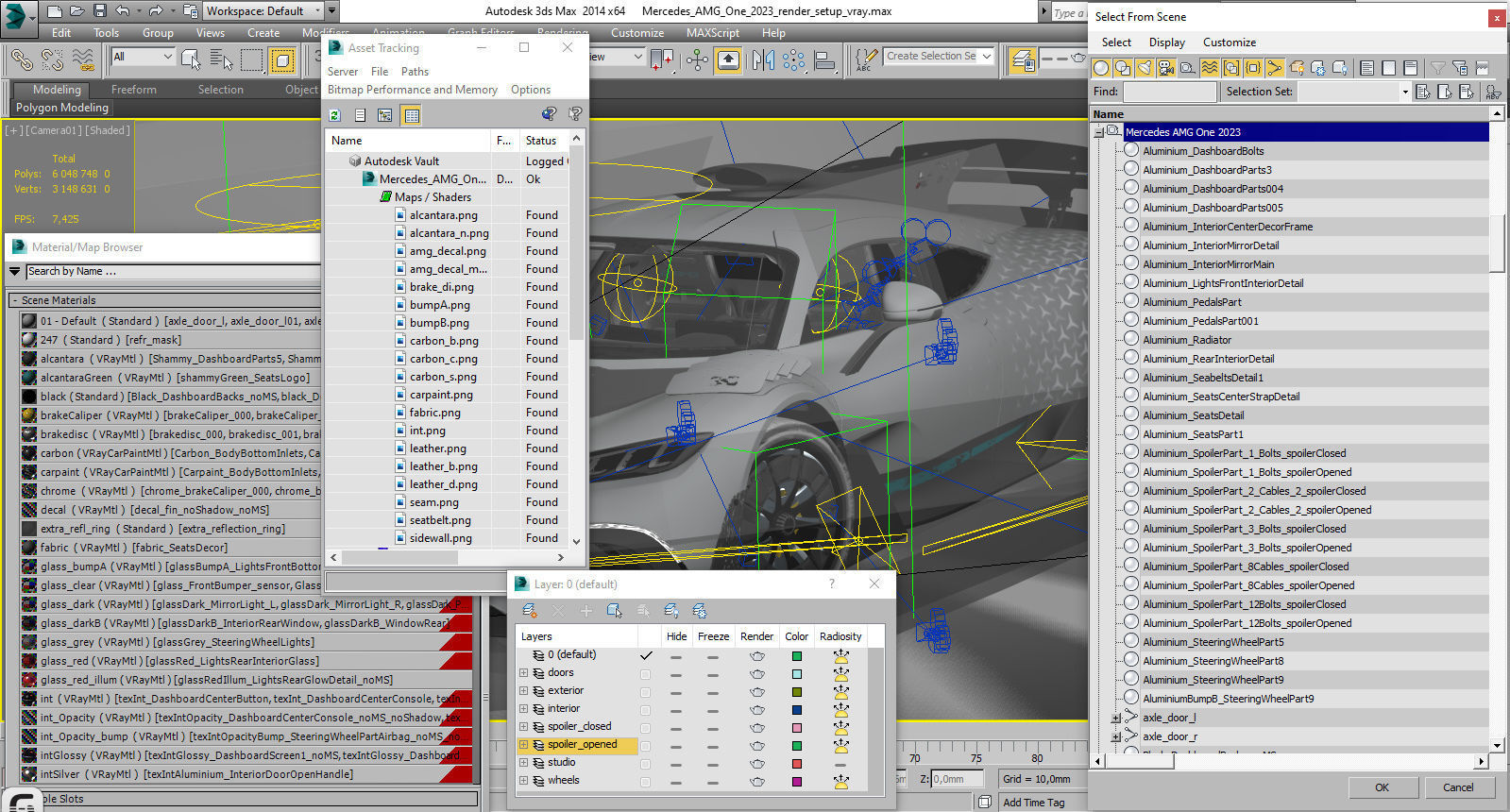Toggle the spoiler_closed layer checkbox
The width and height of the screenshot is (1510, 812).
click(646, 727)
